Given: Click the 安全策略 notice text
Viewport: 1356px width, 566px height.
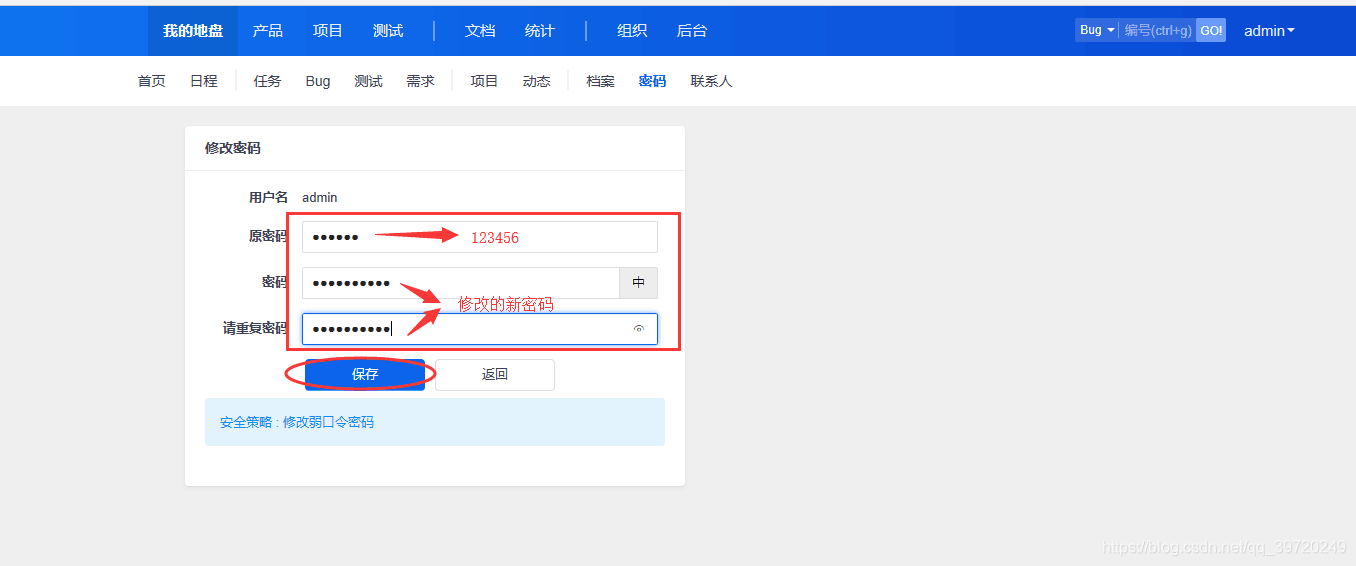Looking at the screenshot, I should pyautogui.click(x=297, y=422).
